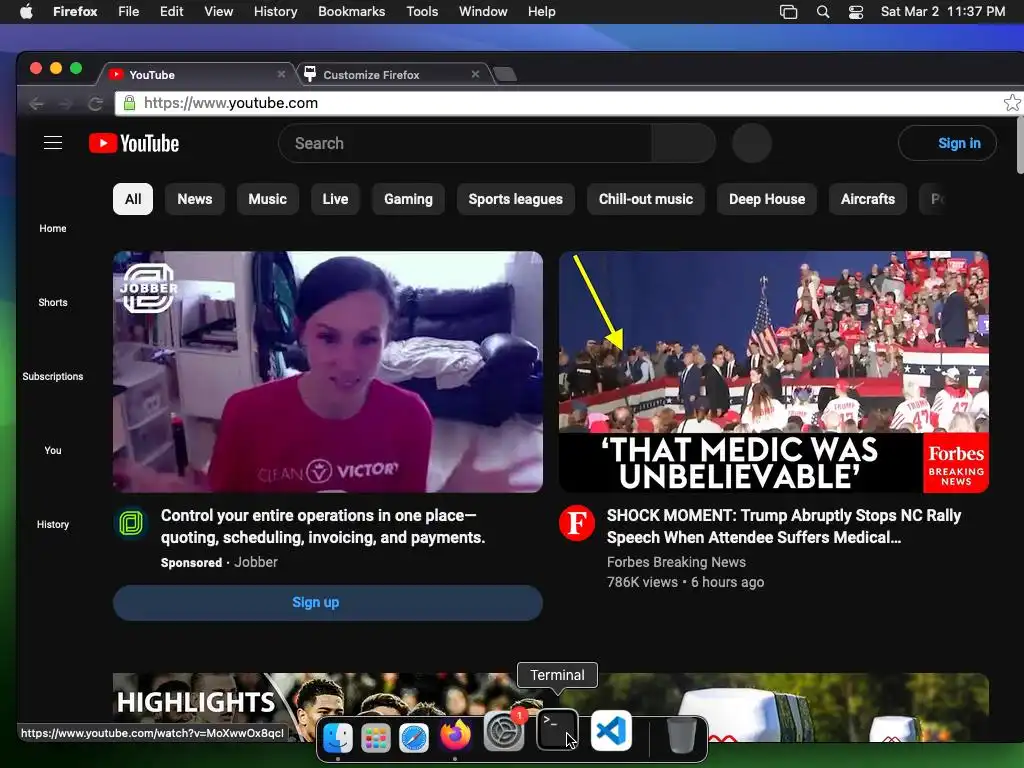Open the SHOCK MOMENT video title link
The width and height of the screenshot is (1024, 768).
(x=784, y=526)
